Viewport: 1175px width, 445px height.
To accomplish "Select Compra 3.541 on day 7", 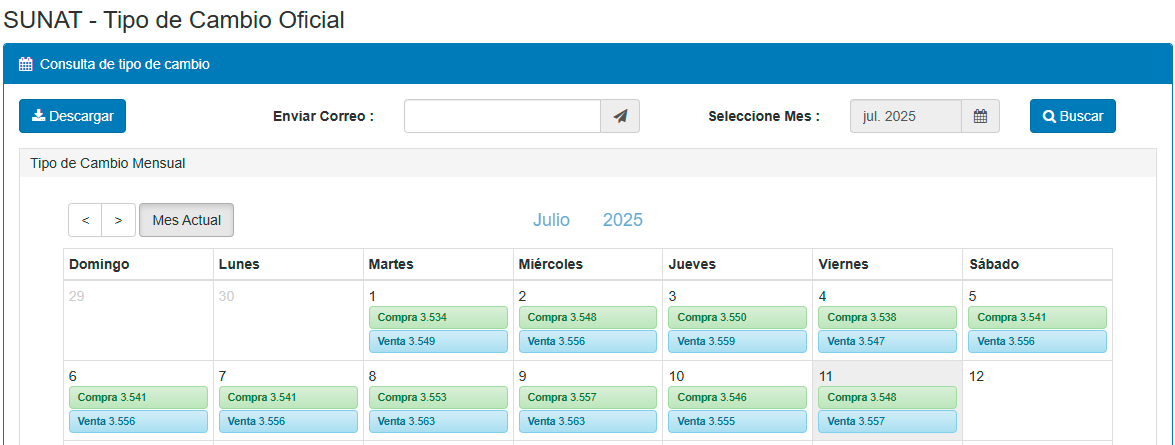I will 288,398.
